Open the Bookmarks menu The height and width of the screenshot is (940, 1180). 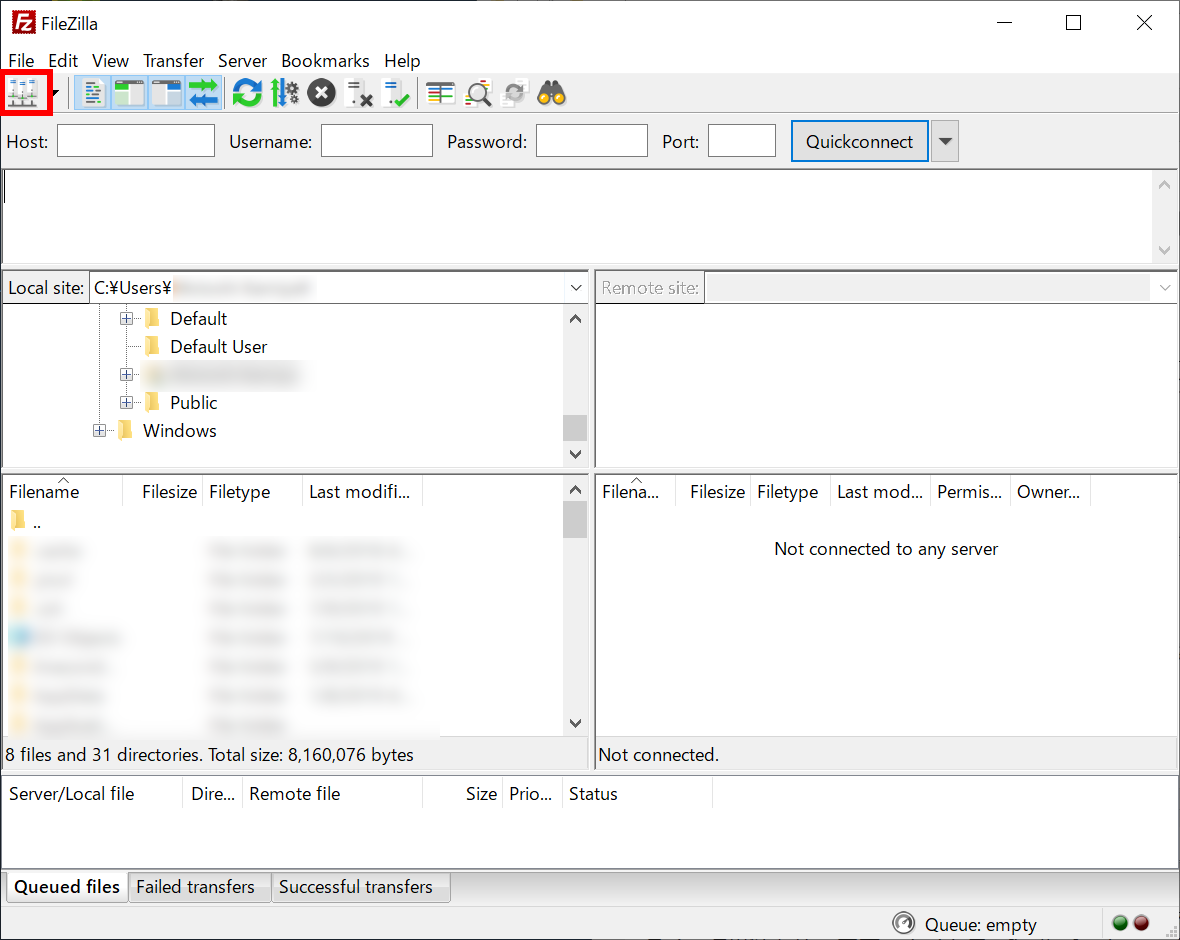[x=325, y=60]
